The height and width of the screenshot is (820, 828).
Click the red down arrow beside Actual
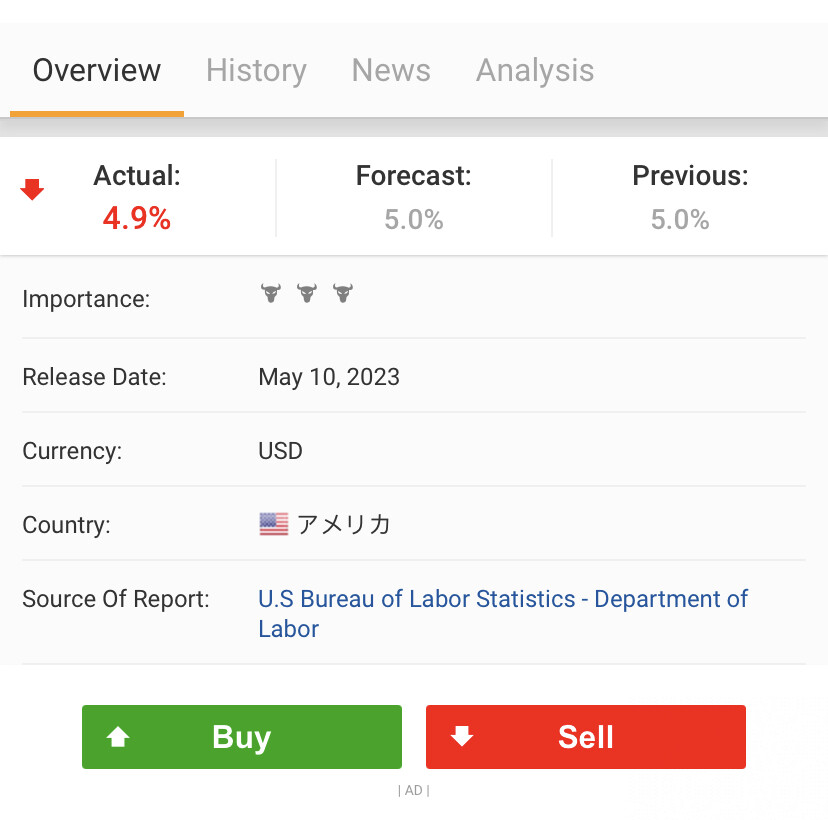point(32,189)
